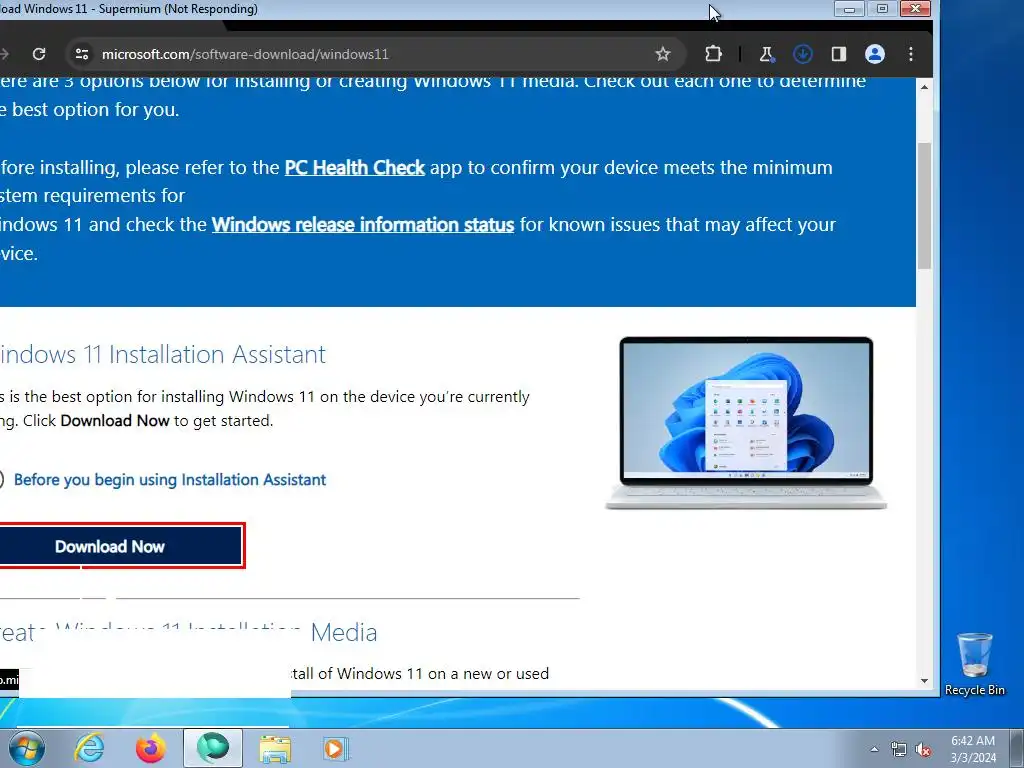Click the Download Now button
The width and height of the screenshot is (1024, 768).
pyautogui.click(x=120, y=546)
